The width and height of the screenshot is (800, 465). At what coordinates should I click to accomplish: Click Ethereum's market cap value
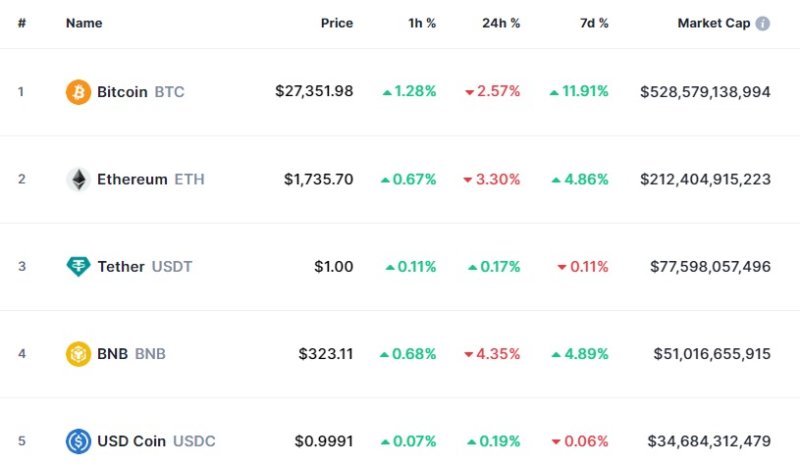point(705,180)
